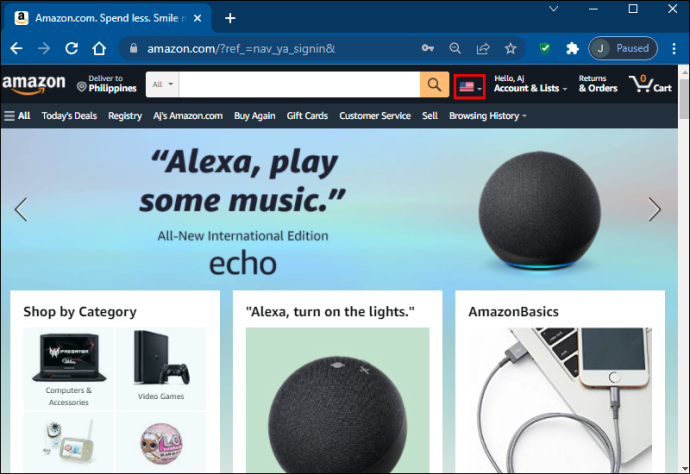Click the page vertical scrollbar thumb

point(684,99)
